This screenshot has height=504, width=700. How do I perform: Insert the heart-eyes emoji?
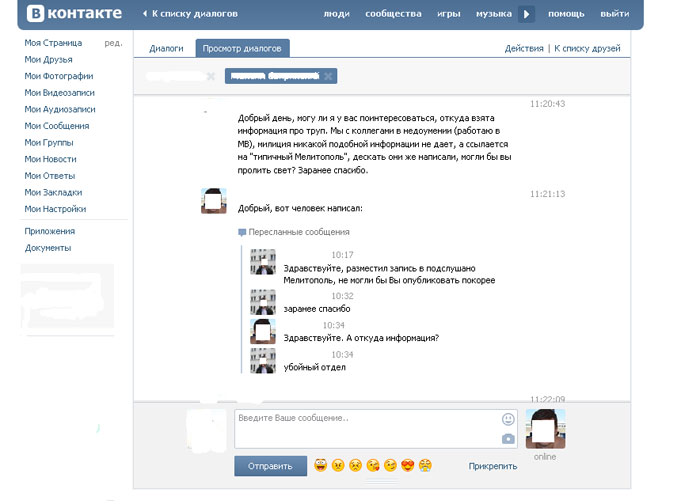pos(407,465)
